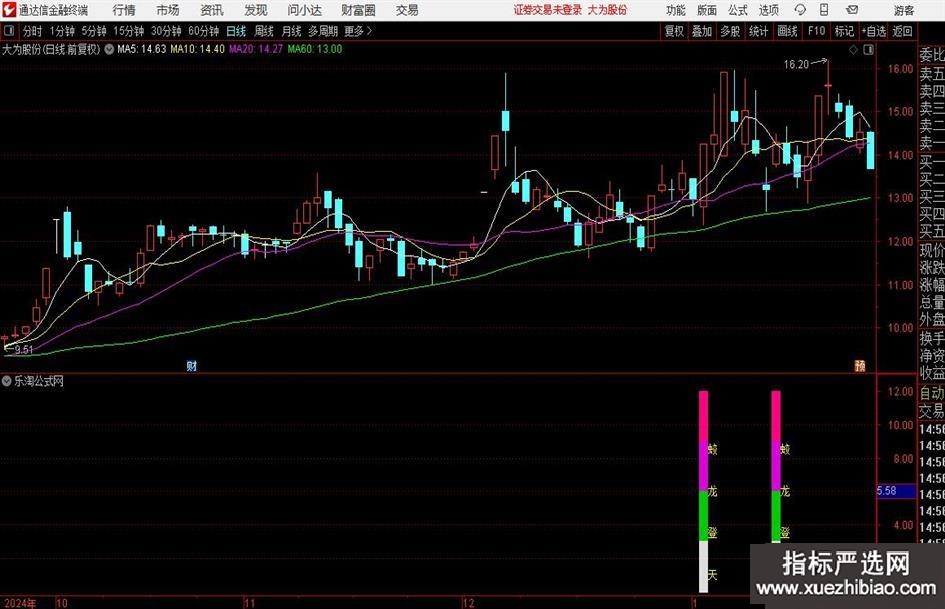Open the customer service headset icon
This screenshot has height=609, width=945.
point(800,10)
